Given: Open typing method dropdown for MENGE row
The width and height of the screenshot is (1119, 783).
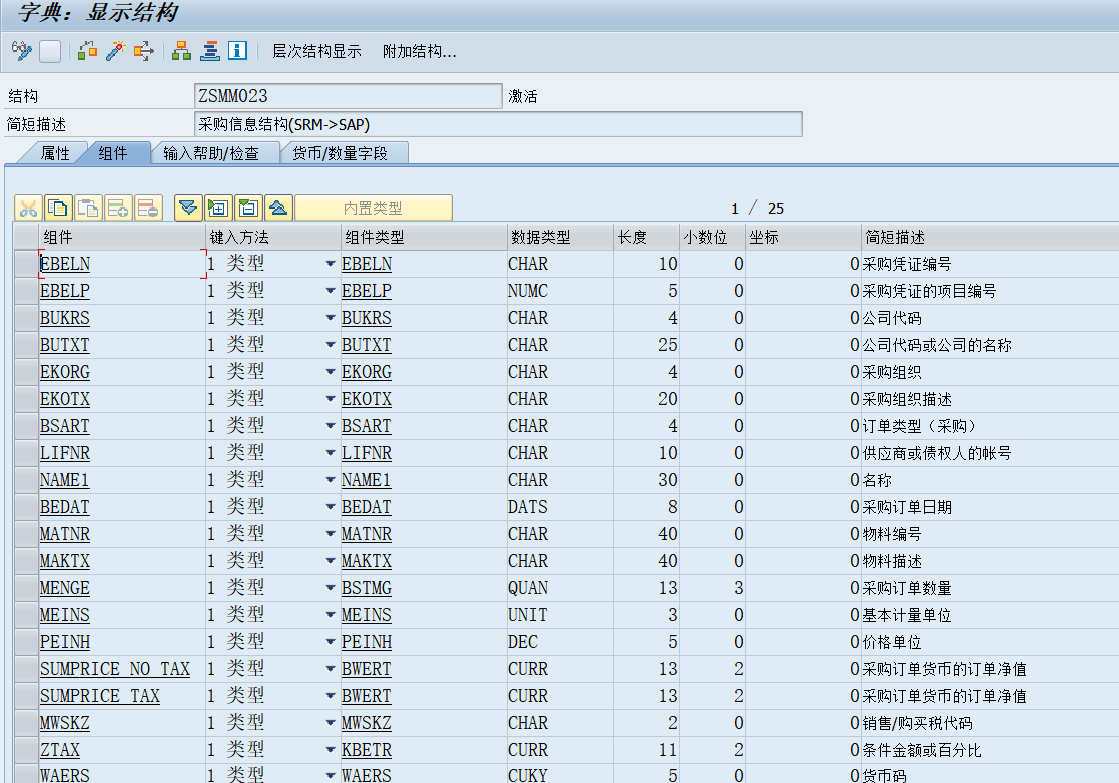Looking at the screenshot, I should 330,588.
